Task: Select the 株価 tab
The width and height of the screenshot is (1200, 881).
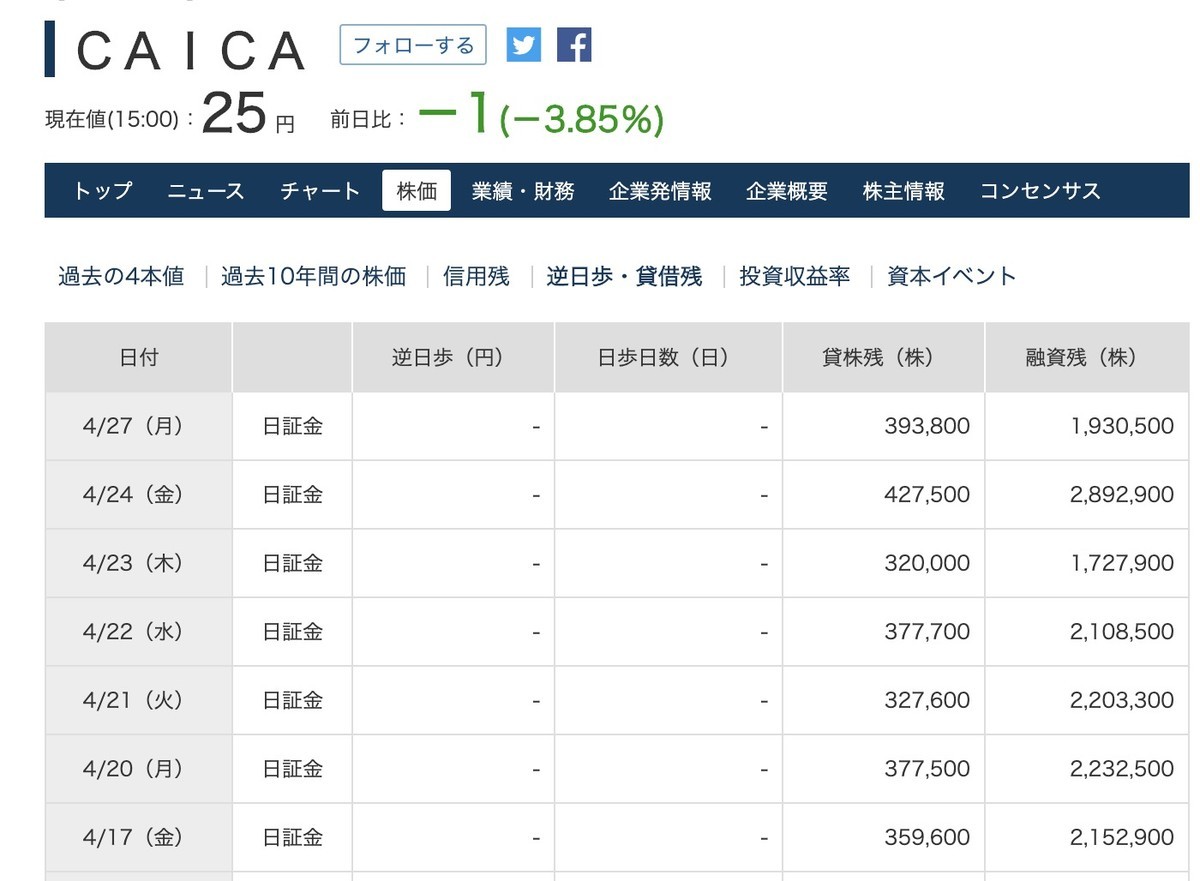Action: tap(417, 190)
